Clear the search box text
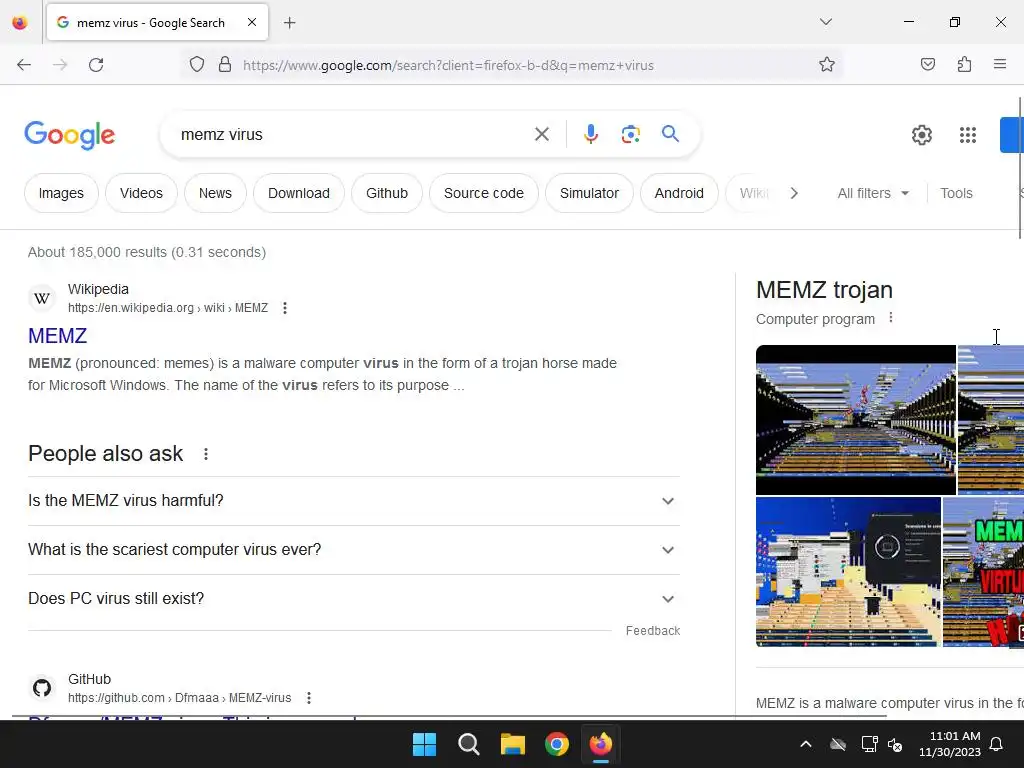 point(541,135)
